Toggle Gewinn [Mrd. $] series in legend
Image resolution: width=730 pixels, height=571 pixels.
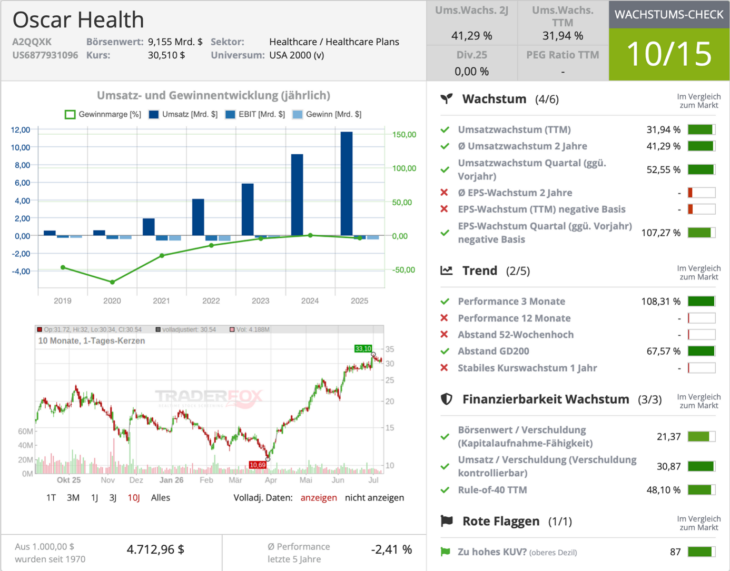point(327,114)
